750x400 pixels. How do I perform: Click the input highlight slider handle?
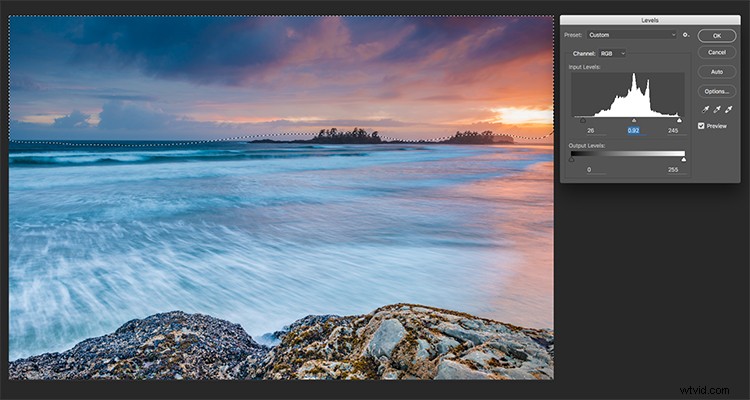pyautogui.click(x=679, y=121)
